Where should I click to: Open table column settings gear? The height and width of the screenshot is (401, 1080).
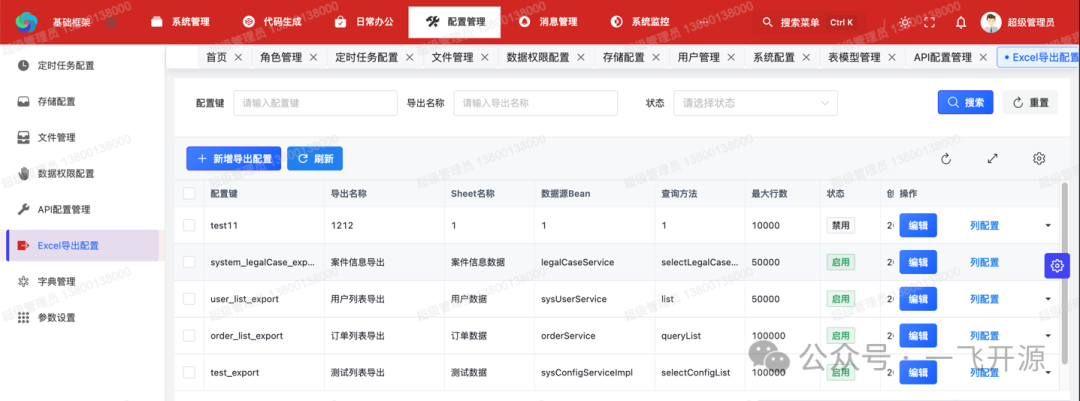(1039, 158)
